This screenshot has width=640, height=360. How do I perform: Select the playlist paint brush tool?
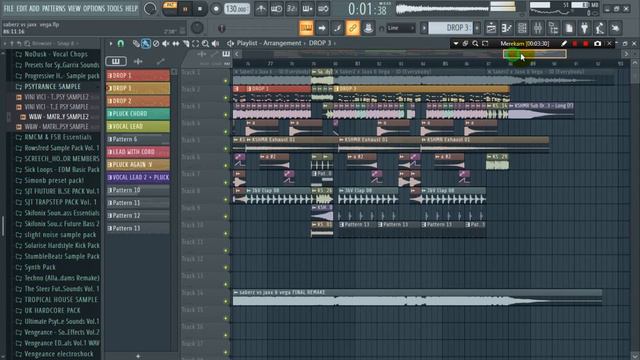(x=146, y=43)
